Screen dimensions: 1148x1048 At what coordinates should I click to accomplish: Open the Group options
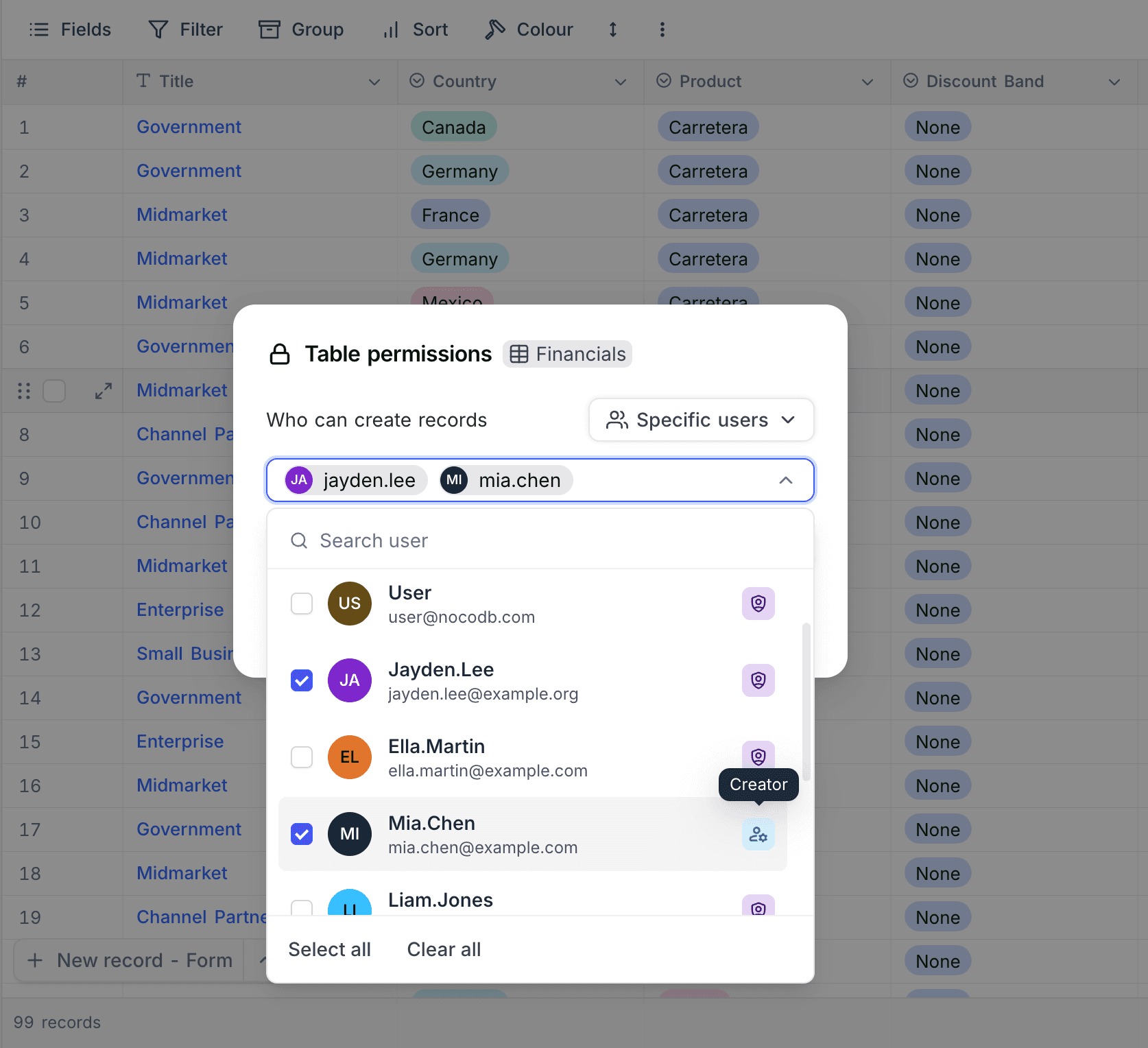[300, 29]
